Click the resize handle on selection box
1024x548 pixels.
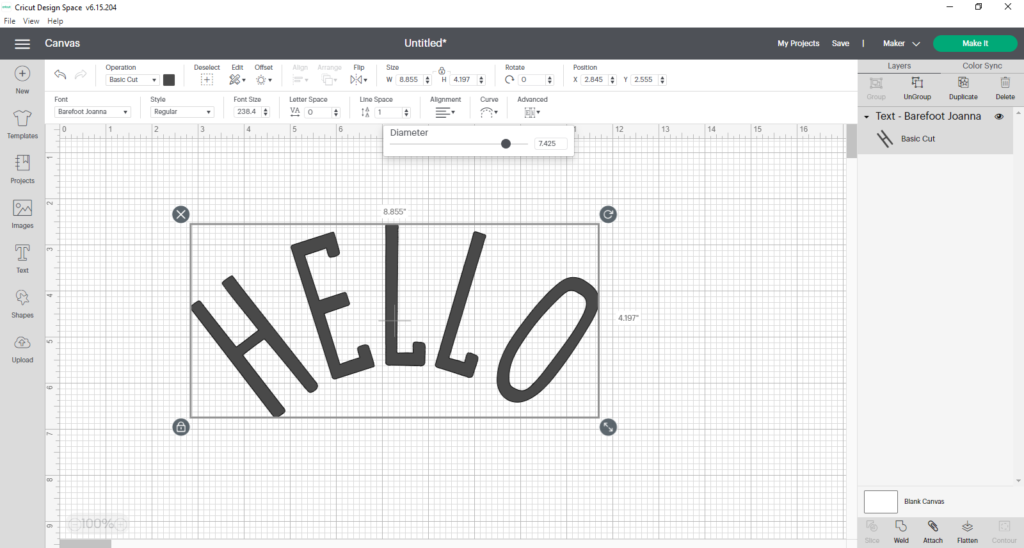click(x=608, y=427)
